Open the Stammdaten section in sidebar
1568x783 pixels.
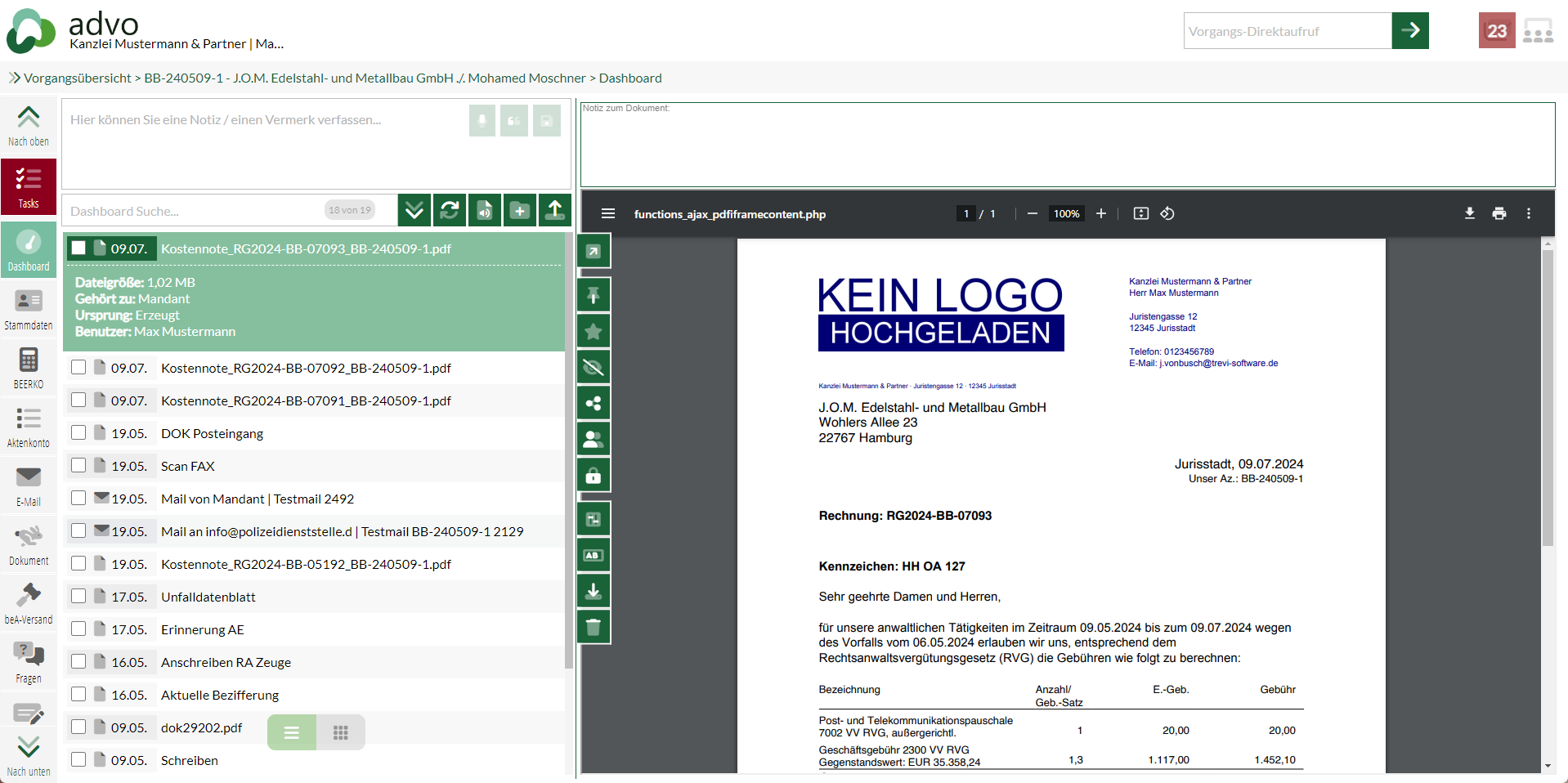[29, 308]
